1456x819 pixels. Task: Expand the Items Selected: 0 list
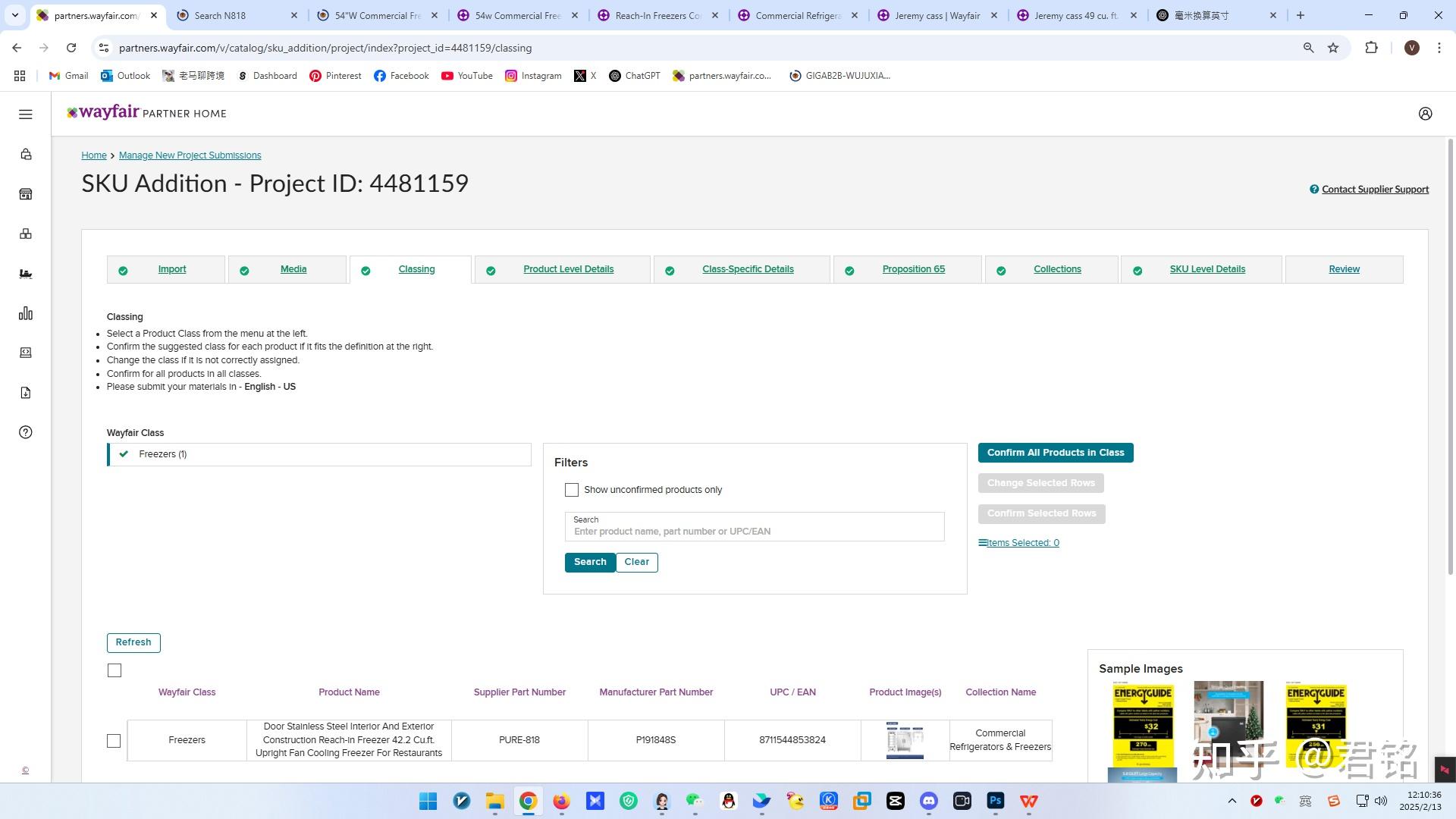coord(1018,543)
